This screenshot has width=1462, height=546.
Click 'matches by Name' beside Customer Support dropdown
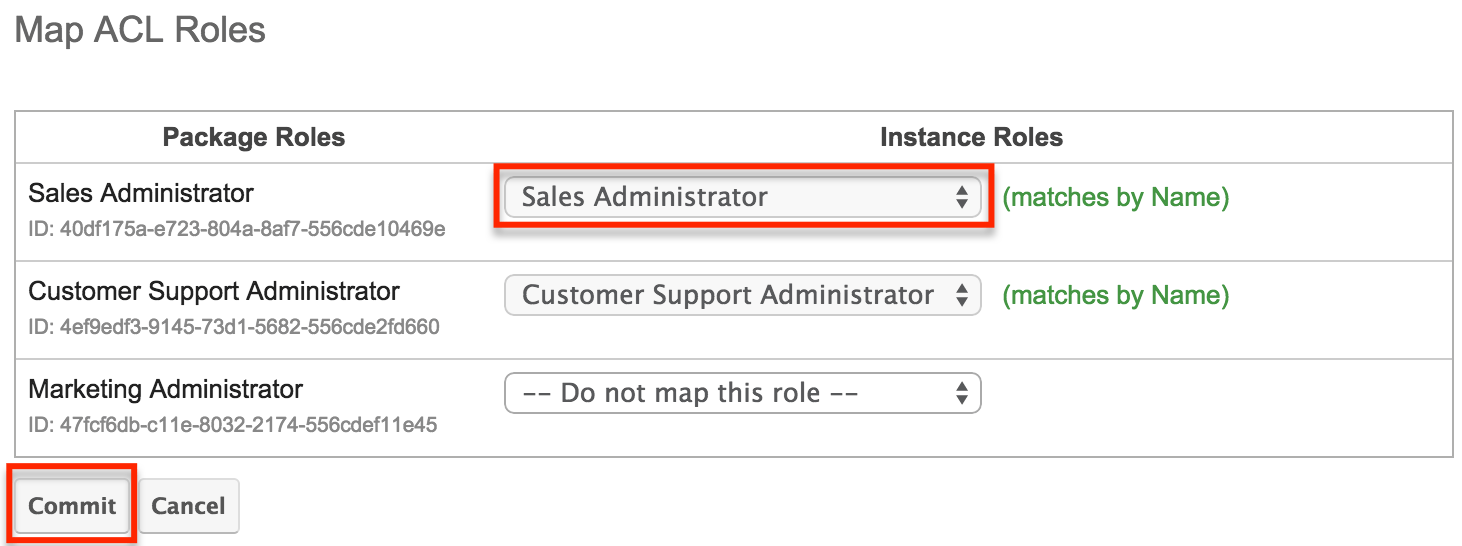point(1115,295)
